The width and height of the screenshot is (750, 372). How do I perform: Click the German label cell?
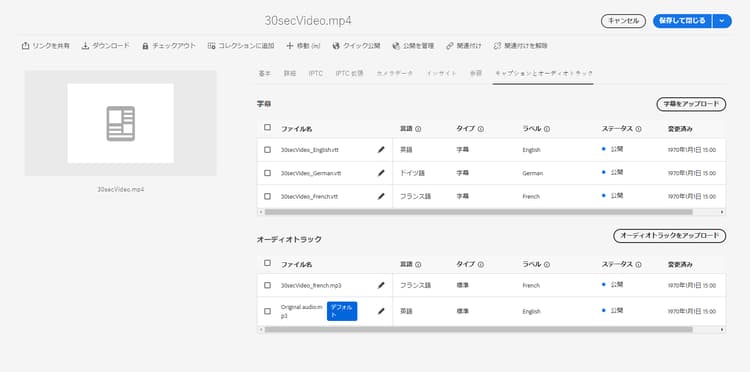(533, 174)
